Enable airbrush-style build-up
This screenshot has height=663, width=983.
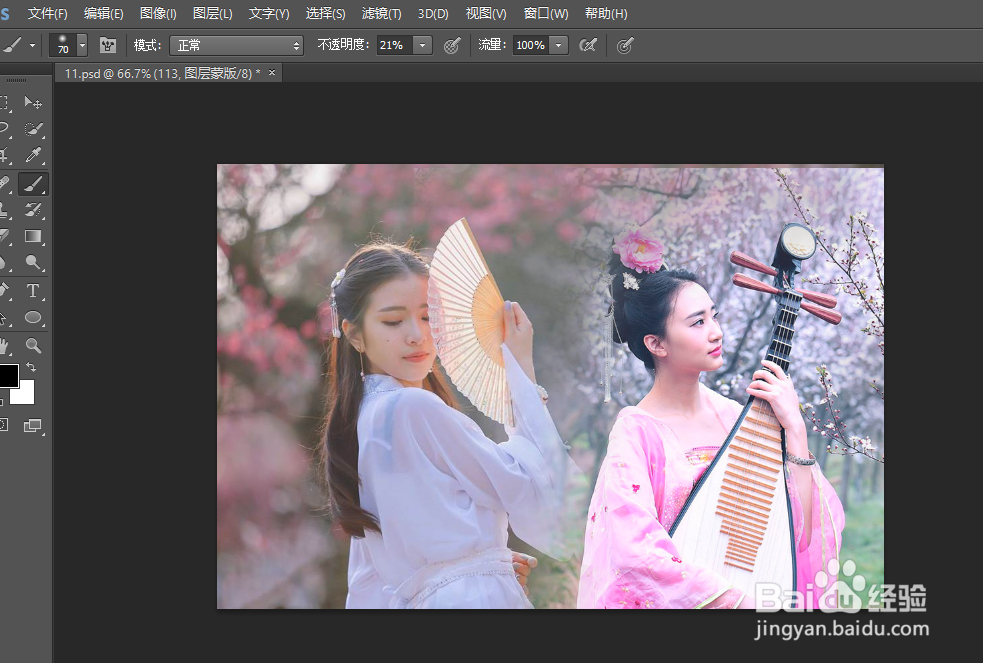(587, 45)
